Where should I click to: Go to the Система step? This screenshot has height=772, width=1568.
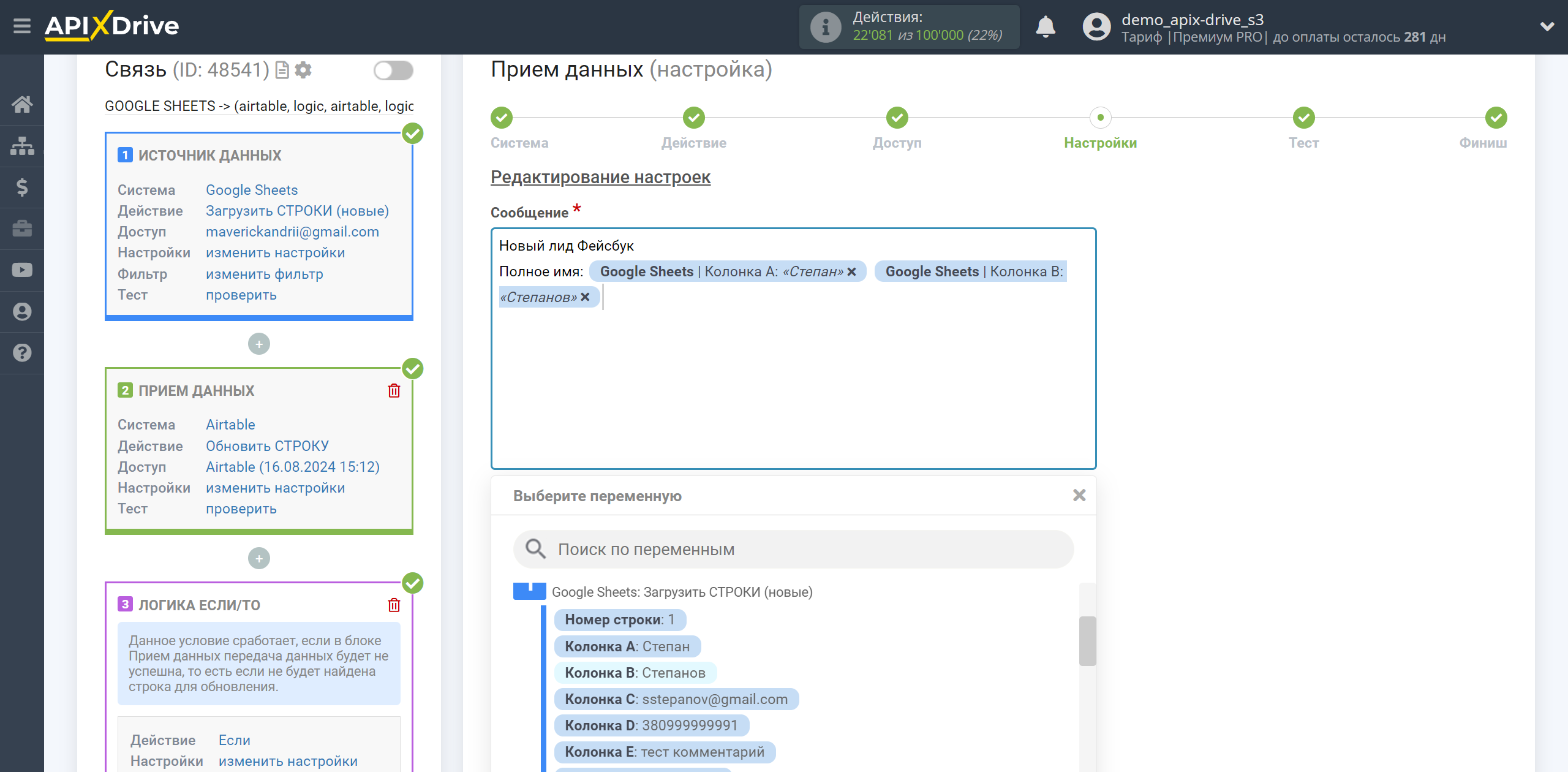[502, 118]
